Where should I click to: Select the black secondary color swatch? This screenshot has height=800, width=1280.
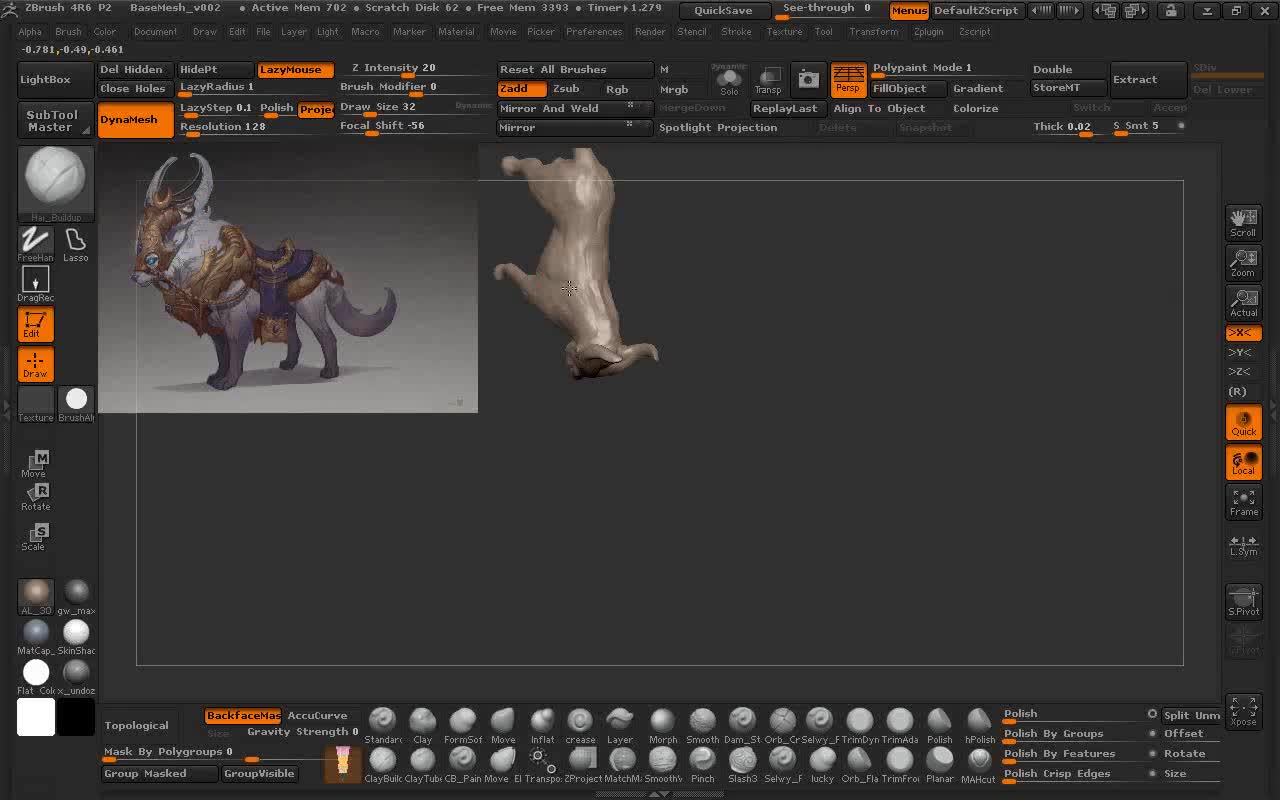(x=76, y=717)
